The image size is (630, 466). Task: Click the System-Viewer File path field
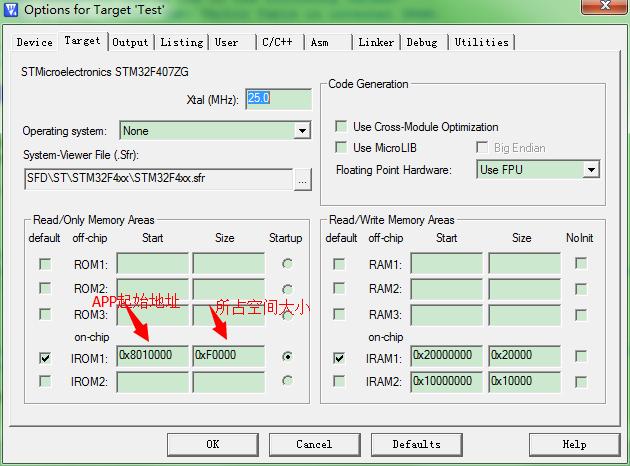tap(158, 178)
